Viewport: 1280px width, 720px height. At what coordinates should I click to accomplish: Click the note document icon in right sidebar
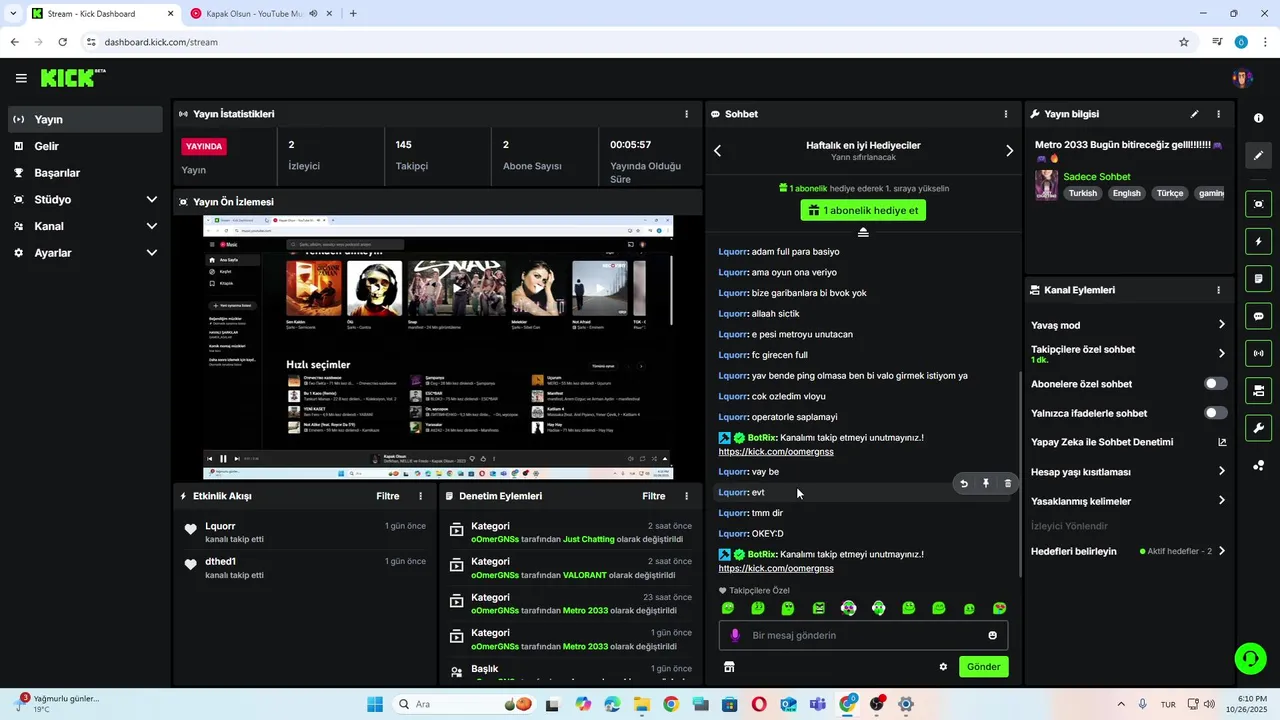1258,278
